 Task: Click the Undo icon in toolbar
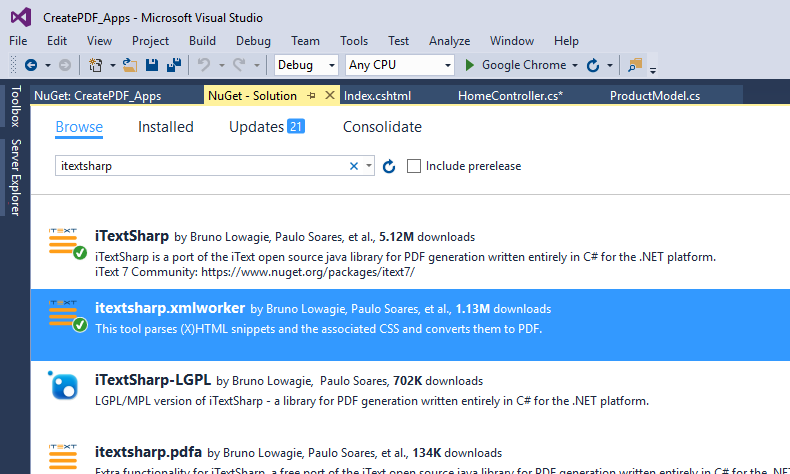[x=204, y=65]
